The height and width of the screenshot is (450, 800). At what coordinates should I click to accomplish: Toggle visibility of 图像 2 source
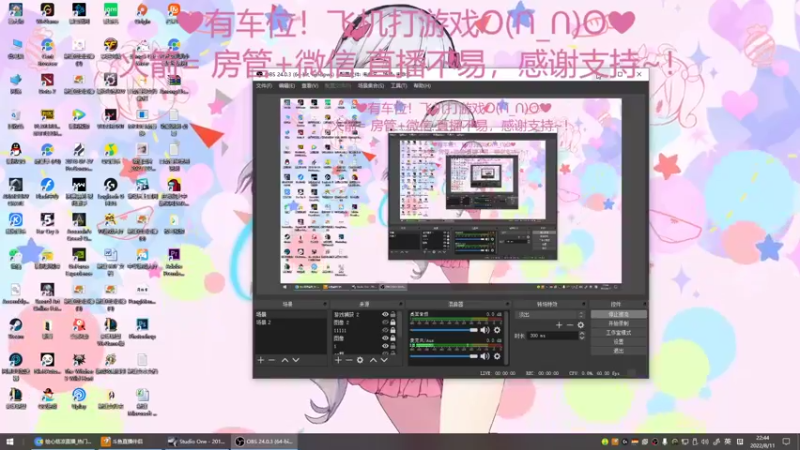click(385, 322)
